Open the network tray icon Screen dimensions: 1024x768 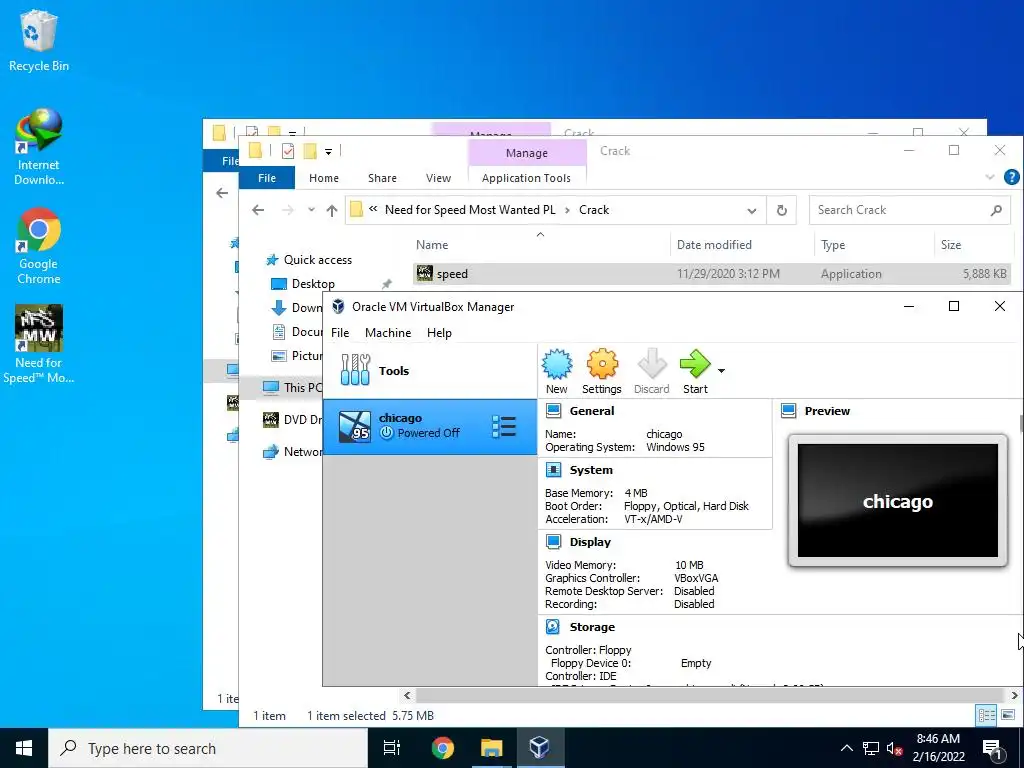click(x=871, y=748)
